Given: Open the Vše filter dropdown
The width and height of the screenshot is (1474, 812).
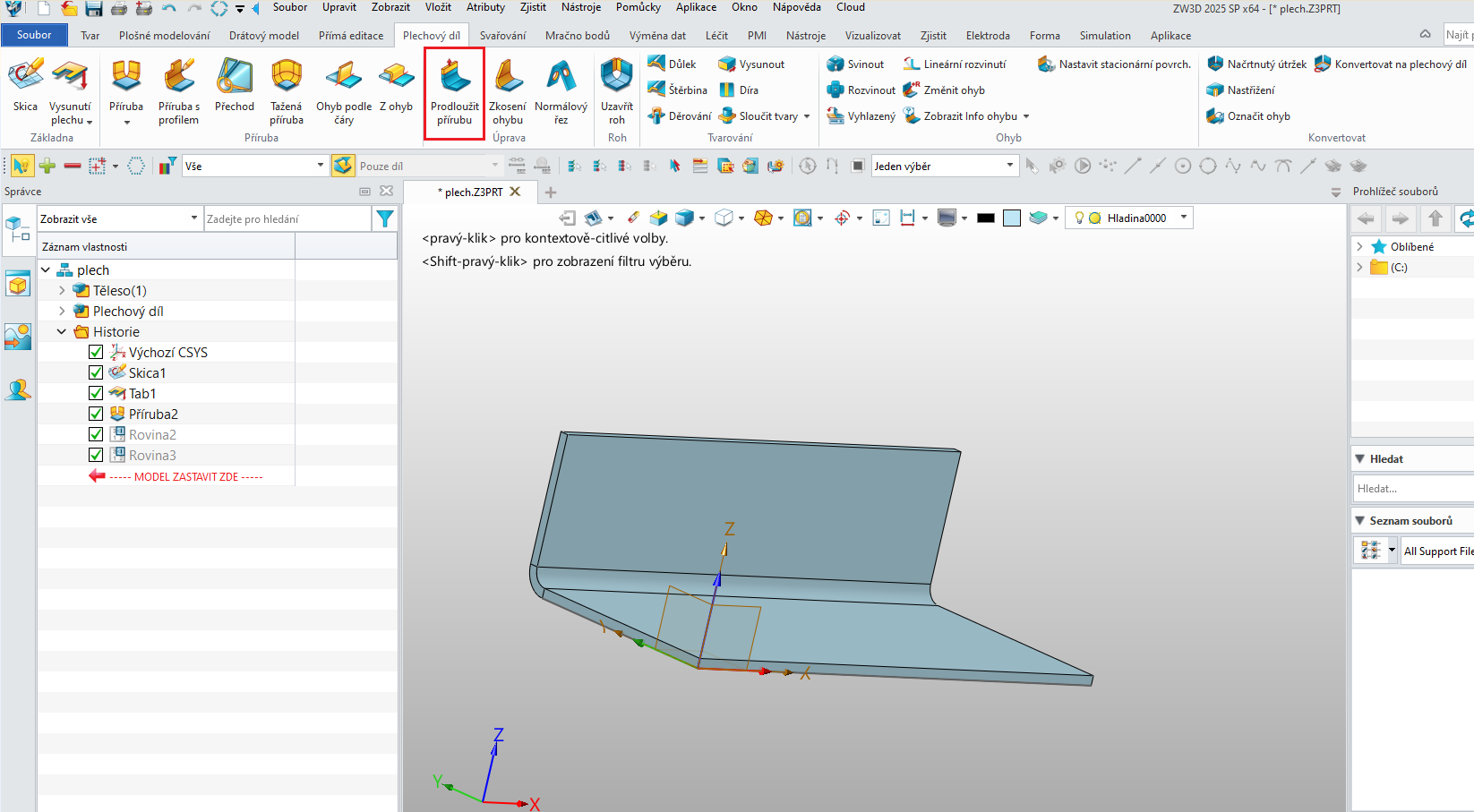Looking at the screenshot, I should click(x=255, y=166).
